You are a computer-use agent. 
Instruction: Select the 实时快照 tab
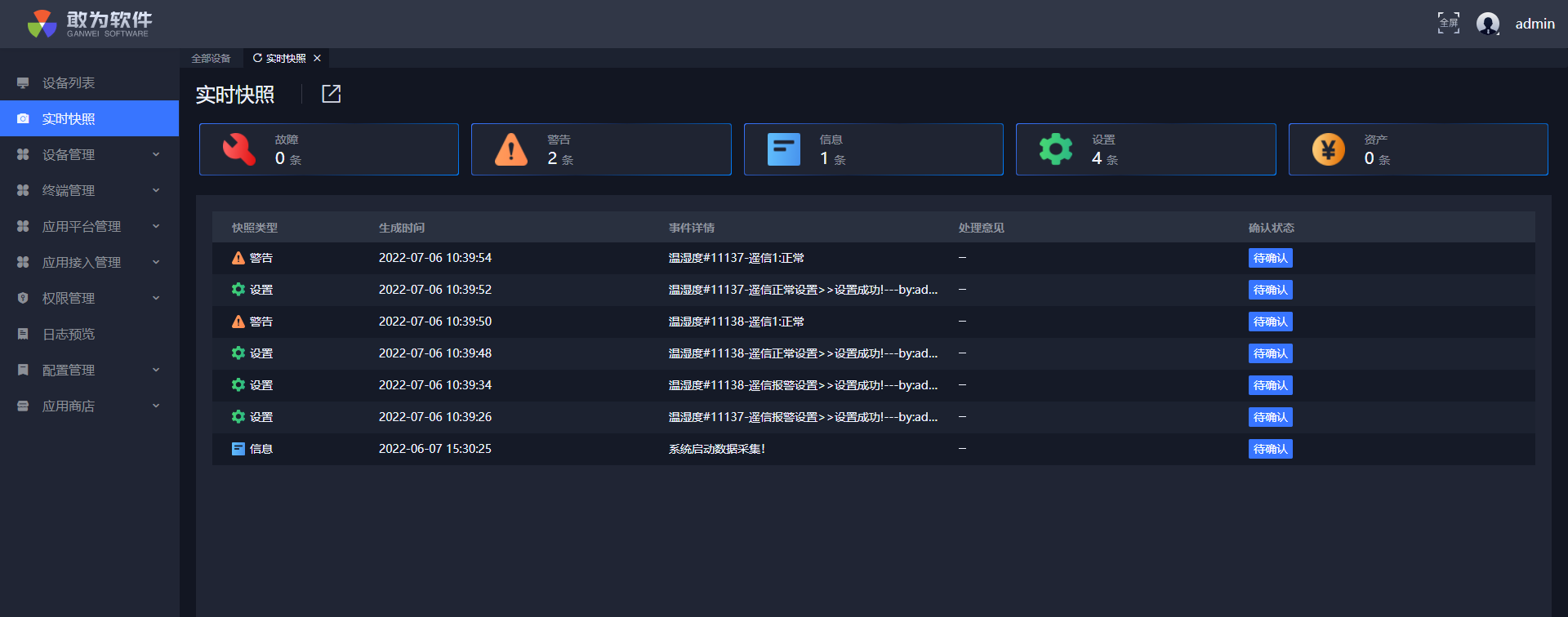pos(286,58)
